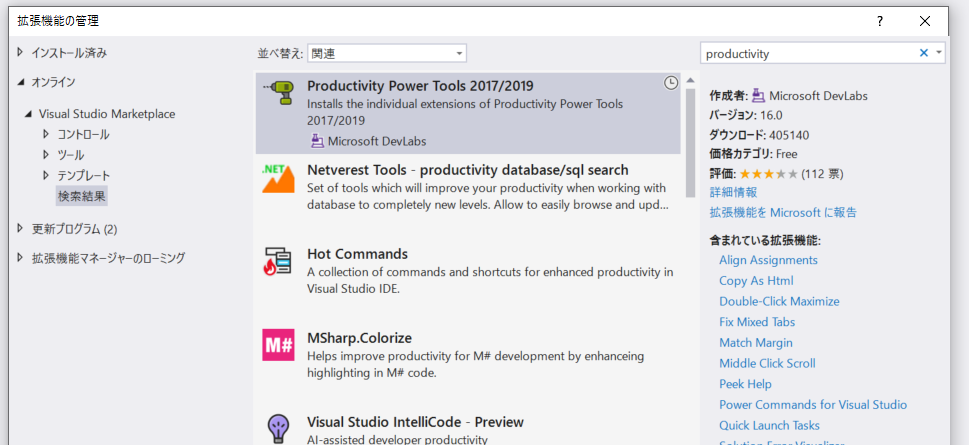The height and width of the screenshot is (445, 969).
Task: Open the Copy As Html link
Action: click(x=756, y=281)
